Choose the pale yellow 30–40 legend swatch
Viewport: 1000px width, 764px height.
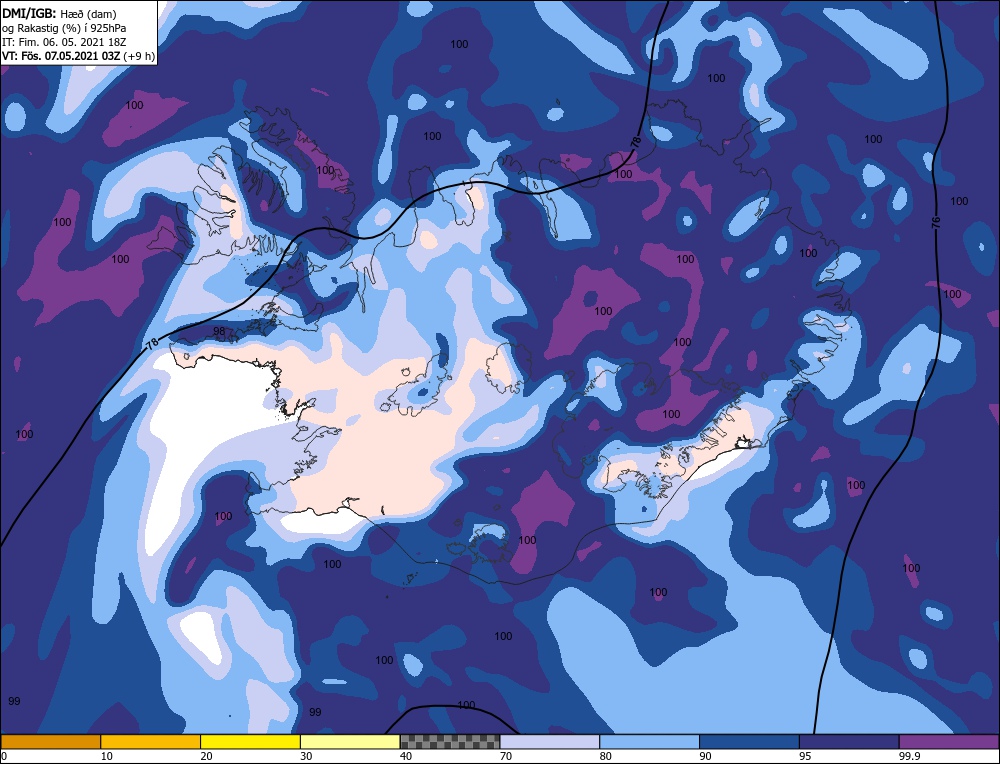tap(350, 742)
